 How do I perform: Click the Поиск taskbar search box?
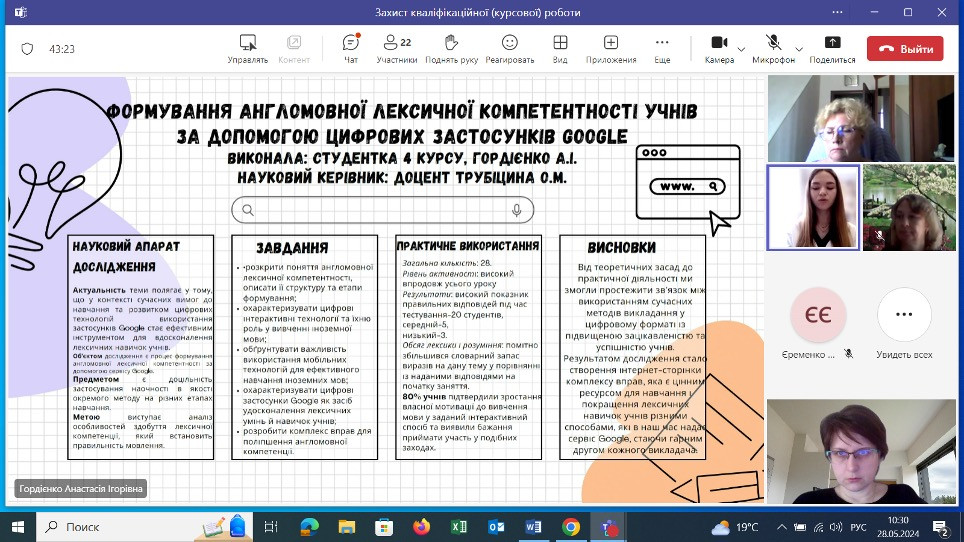pos(144,527)
